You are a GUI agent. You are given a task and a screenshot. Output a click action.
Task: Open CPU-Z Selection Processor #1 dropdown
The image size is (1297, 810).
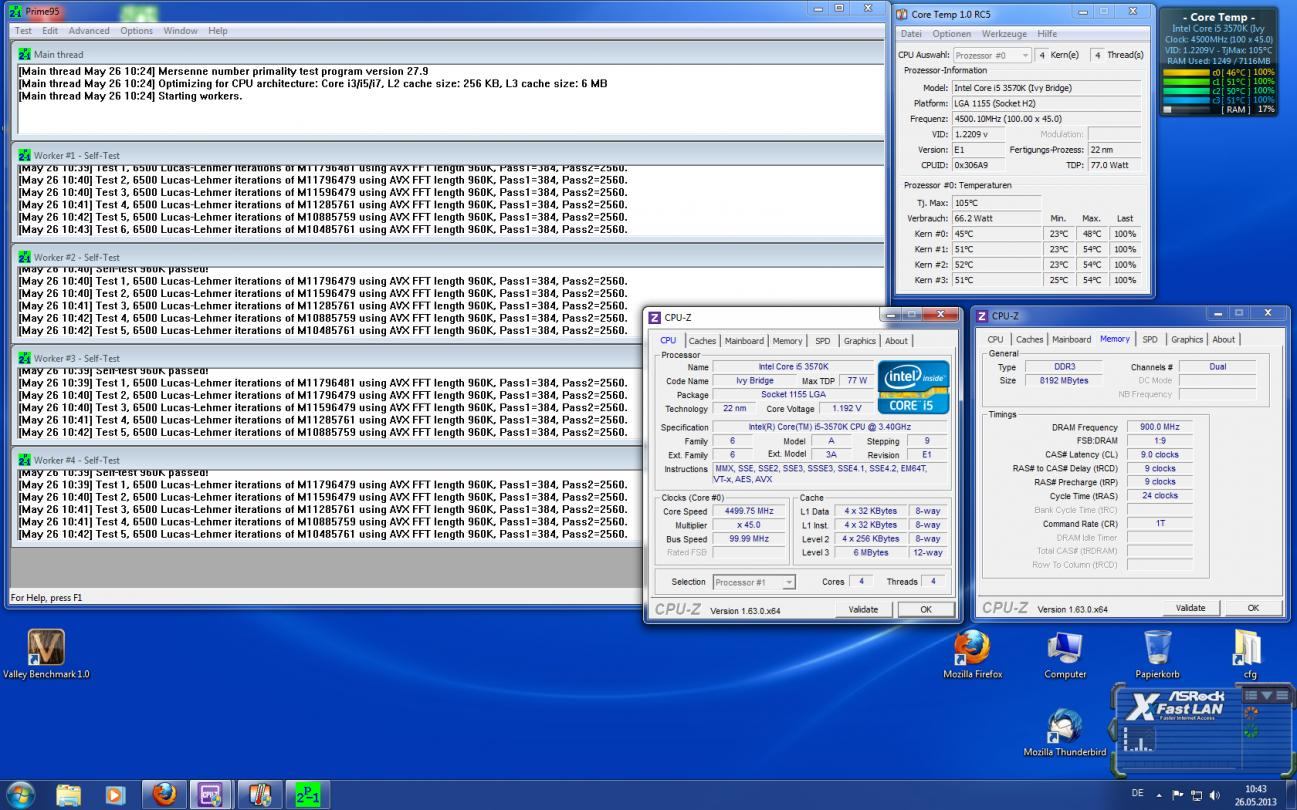tap(754, 582)
